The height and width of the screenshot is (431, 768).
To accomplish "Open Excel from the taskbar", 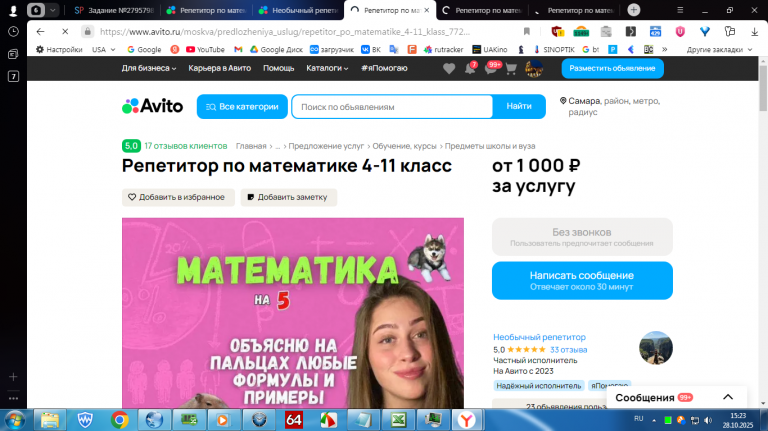I will pyautogui.click(x=398, y=420).
